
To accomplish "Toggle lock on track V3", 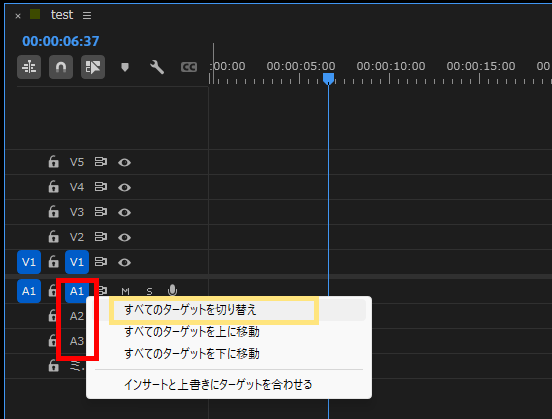I will [x=54, y=212].
